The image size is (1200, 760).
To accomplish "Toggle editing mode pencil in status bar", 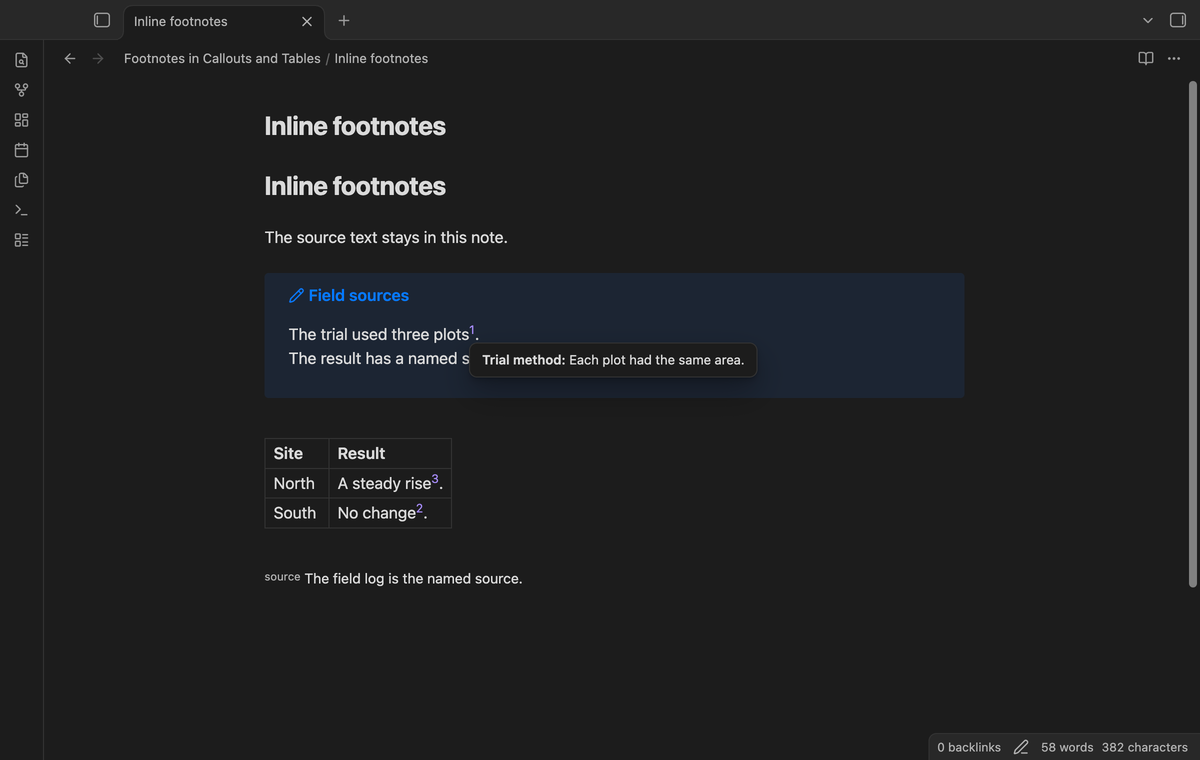I will 1021,747.
